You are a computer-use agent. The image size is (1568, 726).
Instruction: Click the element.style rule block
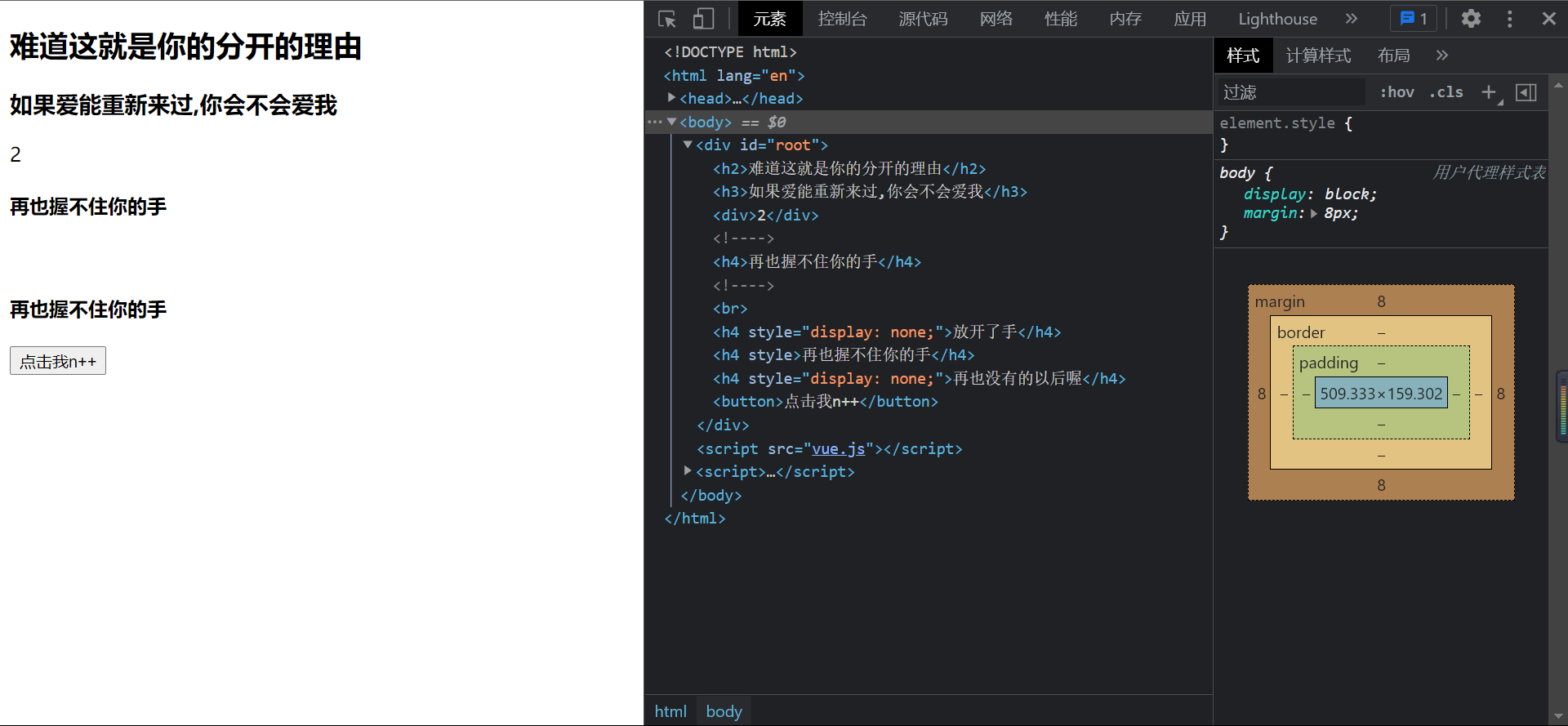point(1380,133)
